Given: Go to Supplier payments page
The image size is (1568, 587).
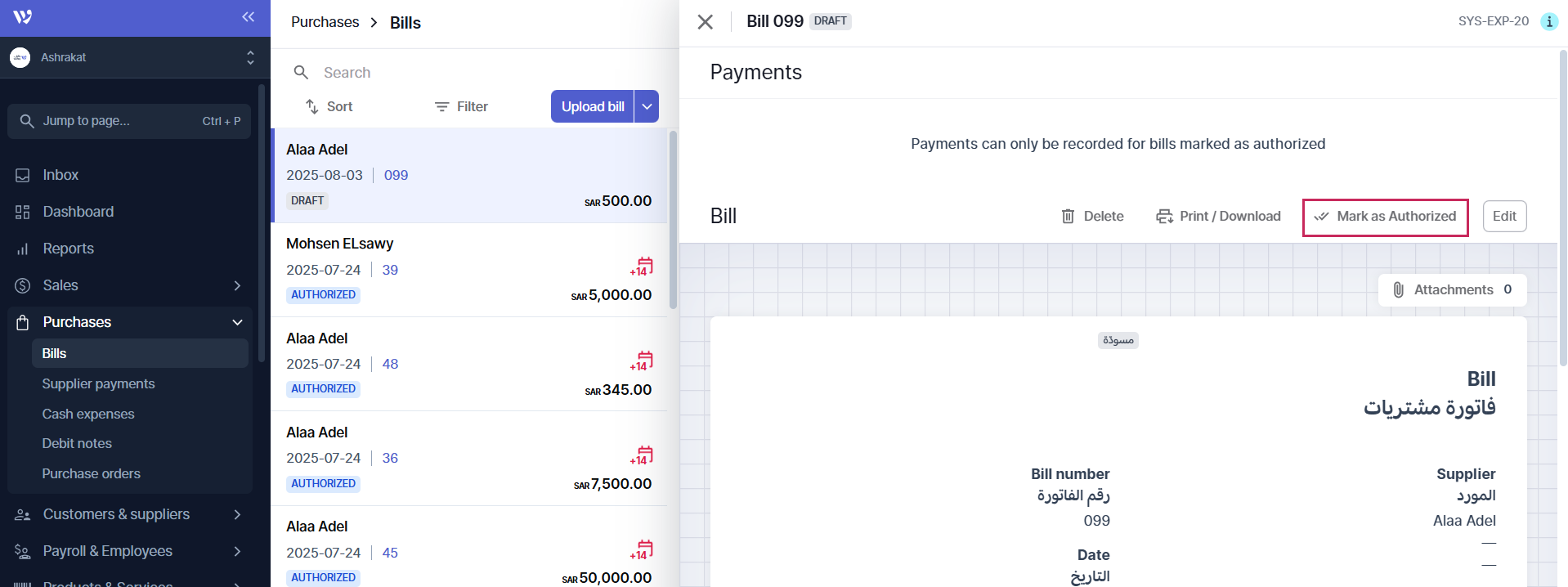Looking at the screenshot, I should pyautogui.click(x=98, y=383).
